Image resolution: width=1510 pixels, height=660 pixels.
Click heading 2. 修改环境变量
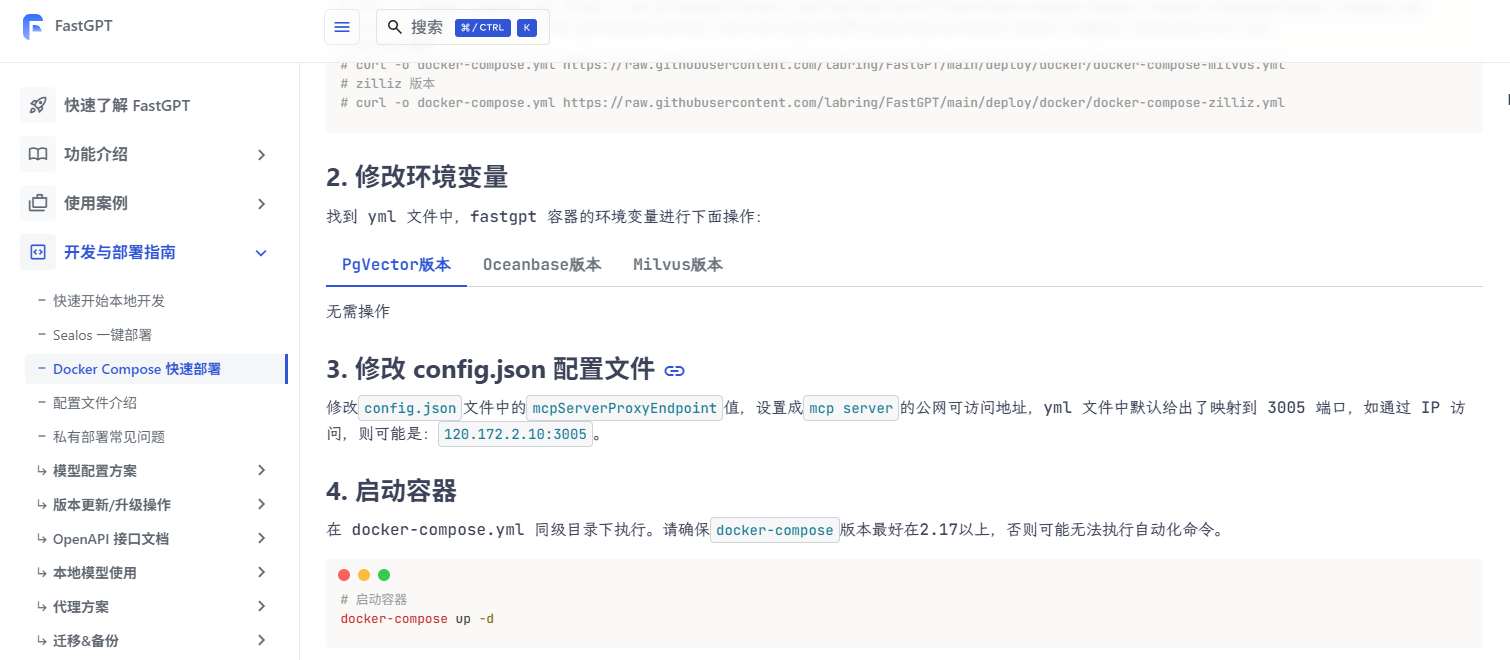pos(417,177)
